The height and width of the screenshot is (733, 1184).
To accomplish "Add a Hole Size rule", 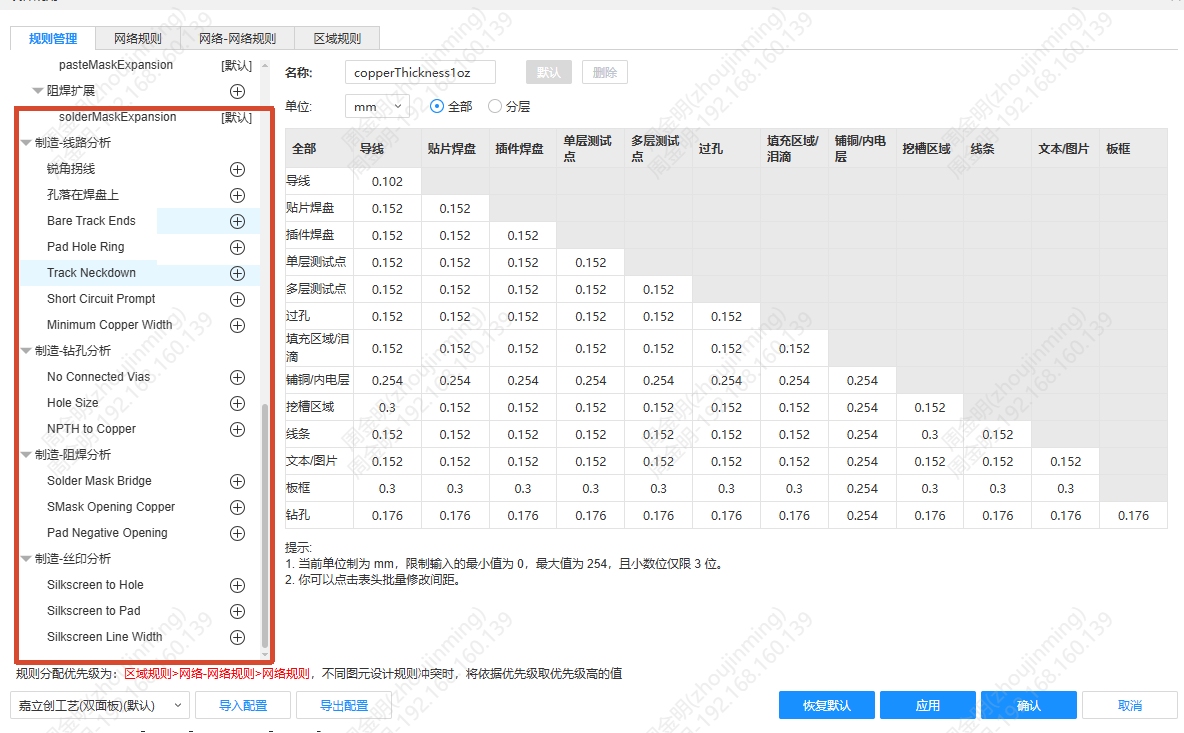I will click(x=237, y=403).
